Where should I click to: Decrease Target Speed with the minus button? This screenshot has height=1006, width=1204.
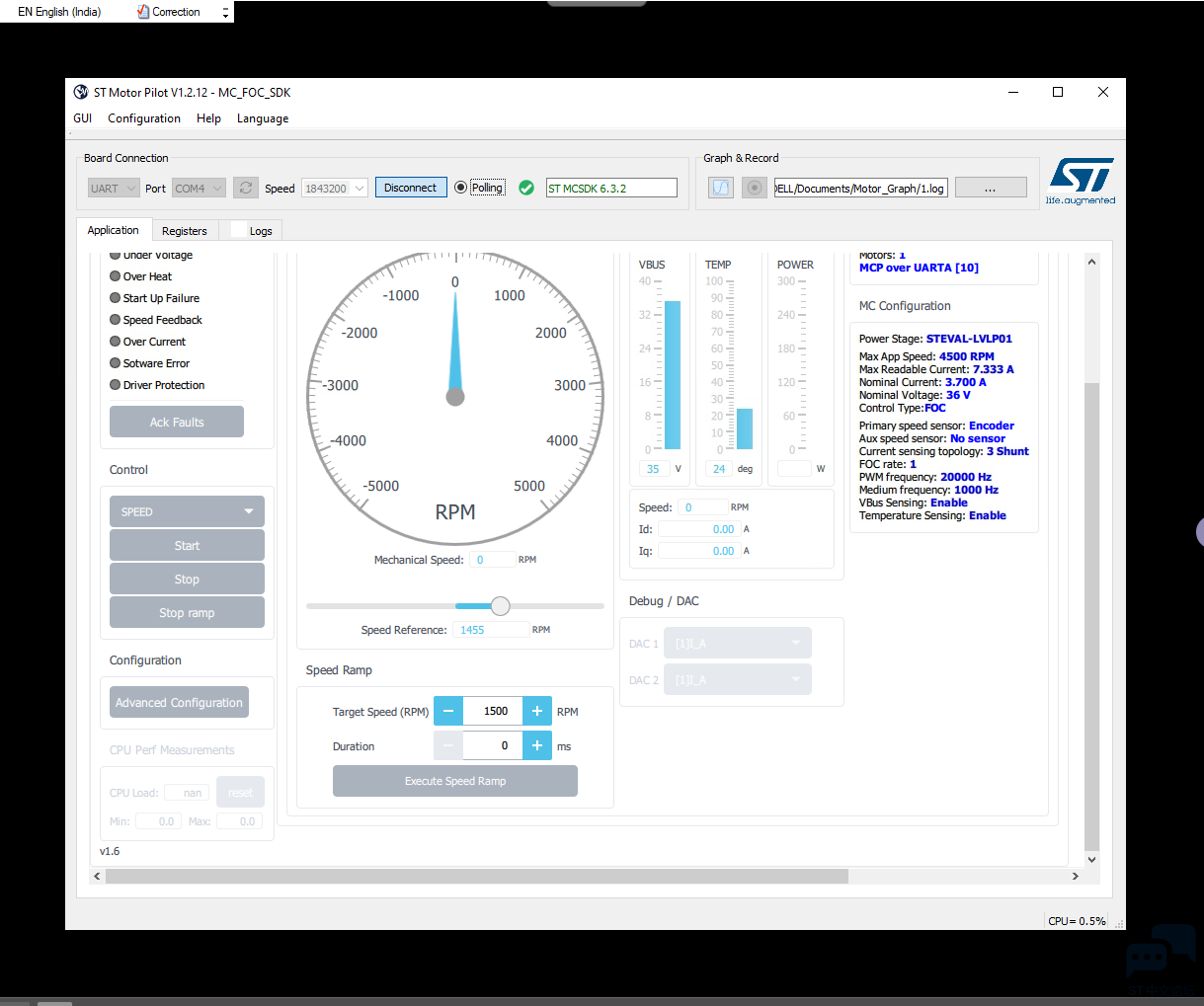pyautogui.click(x=448, y=711)
